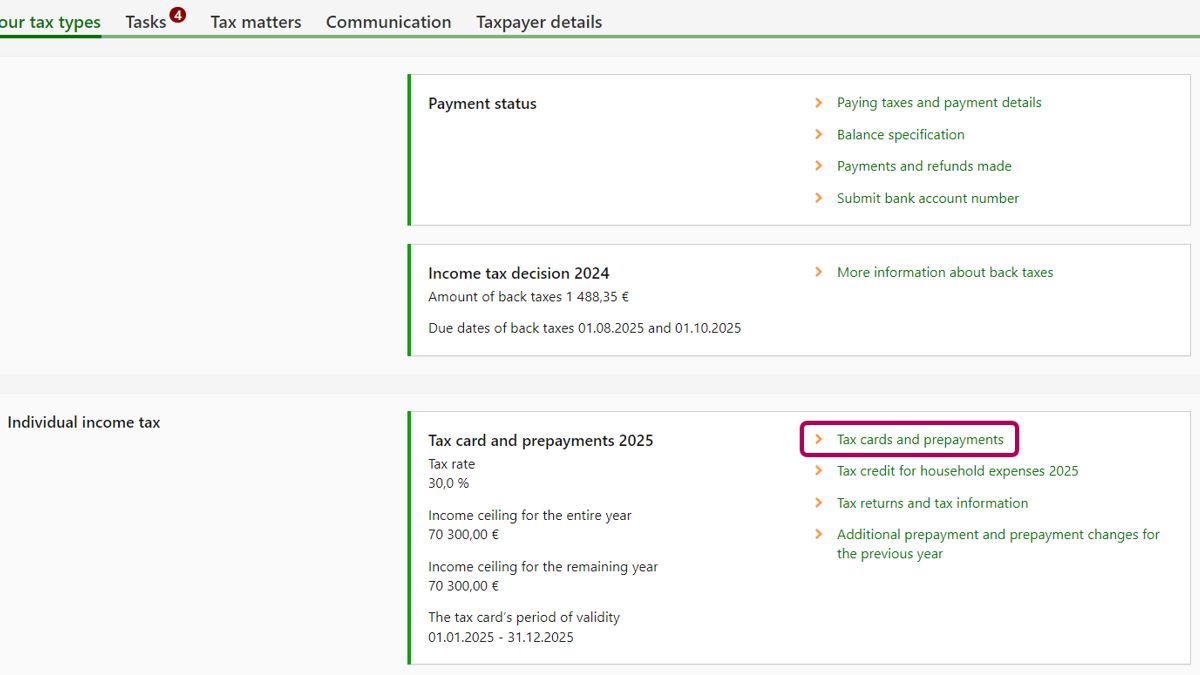Viewport: 1200px width, 675px height.
Task: Open the Tasks tab
Action: (146, 22)
